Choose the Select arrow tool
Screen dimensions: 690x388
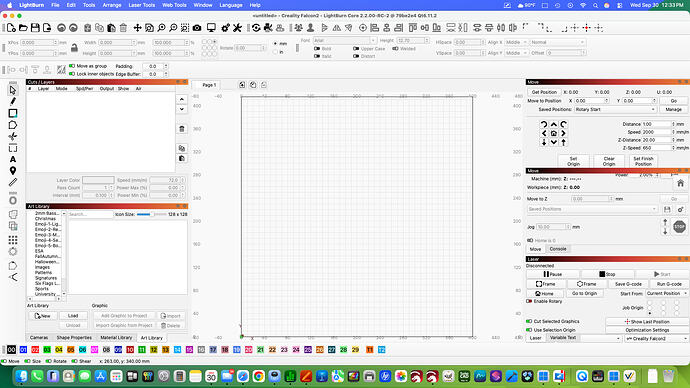coord(13,90)
